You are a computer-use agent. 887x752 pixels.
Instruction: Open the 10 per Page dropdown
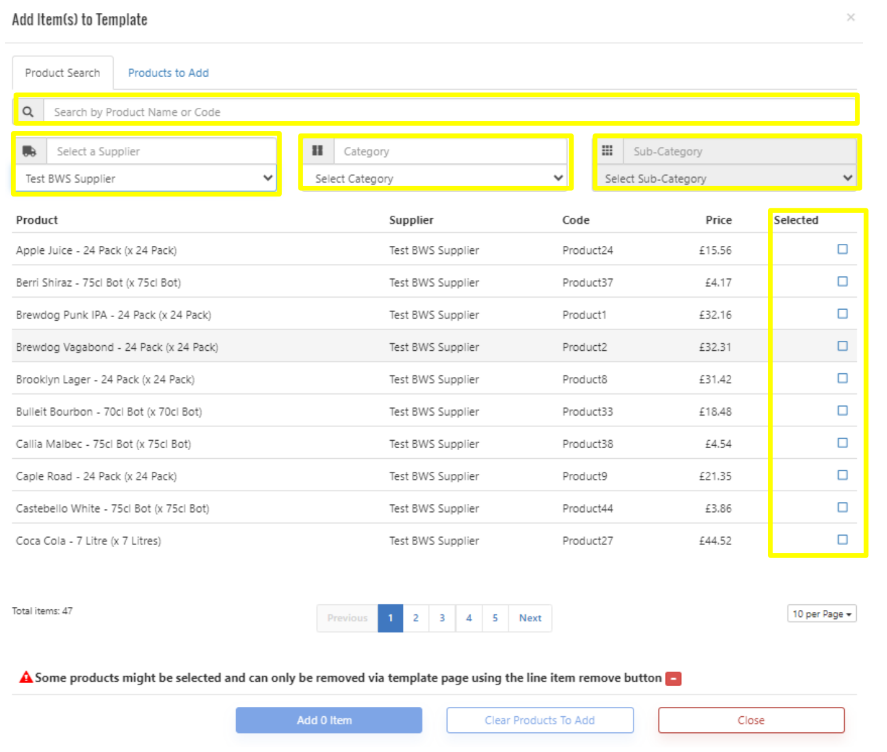coord(822,614)
